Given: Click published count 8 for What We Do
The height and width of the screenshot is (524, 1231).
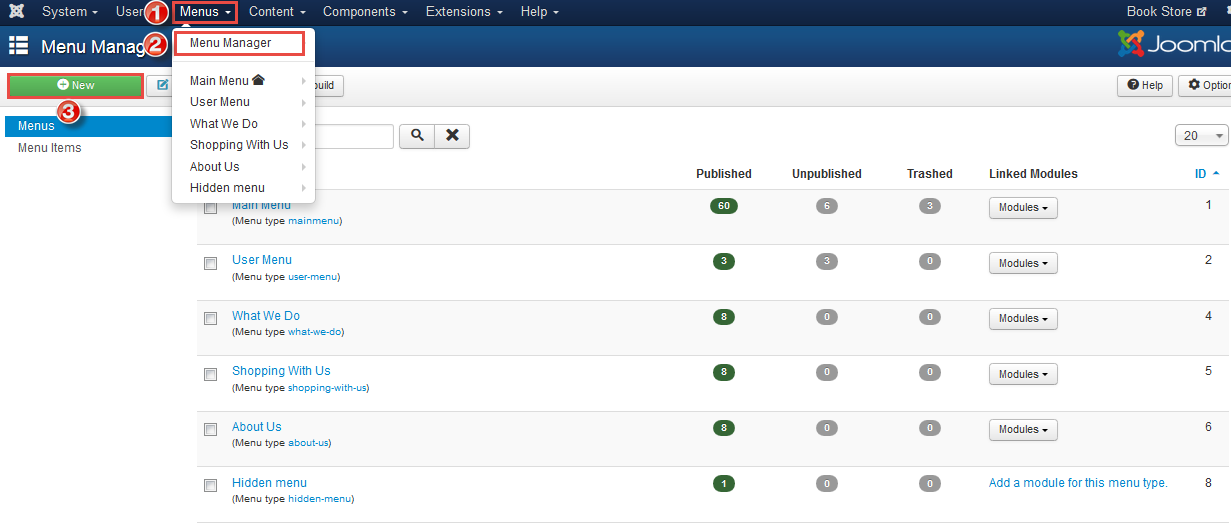Looking at the screenshot, I should tap(723, 317).
